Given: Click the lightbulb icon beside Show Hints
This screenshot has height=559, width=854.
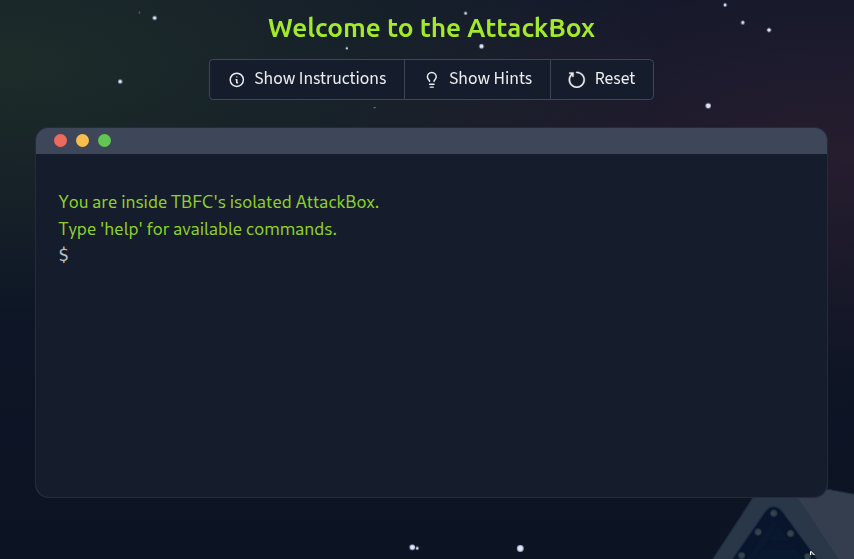Looking at the screenshot, I should pyautogui.click(x=432, y=80).
